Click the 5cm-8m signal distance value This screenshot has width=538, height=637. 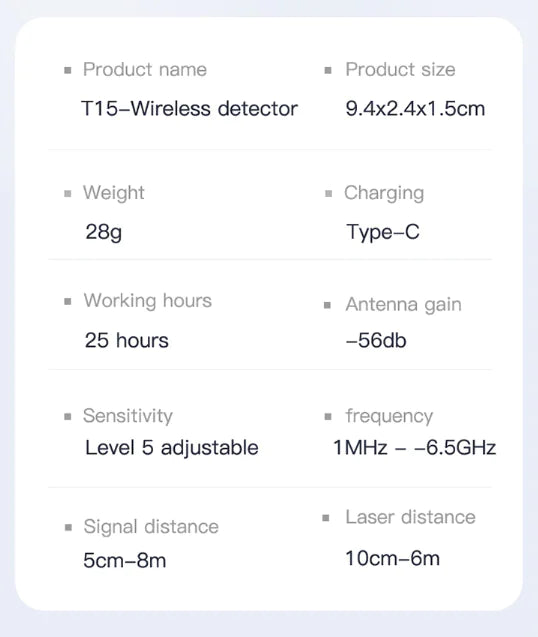click(125, 561)
